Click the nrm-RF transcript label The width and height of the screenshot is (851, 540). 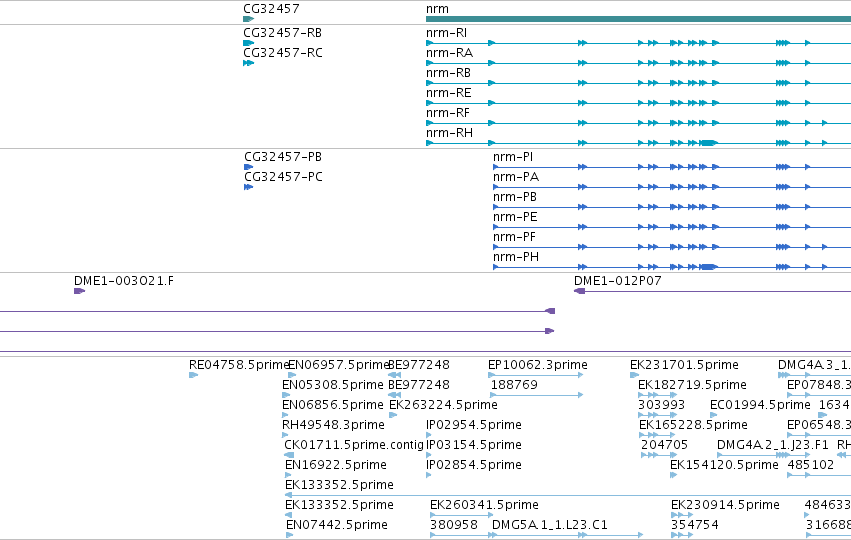448,113
